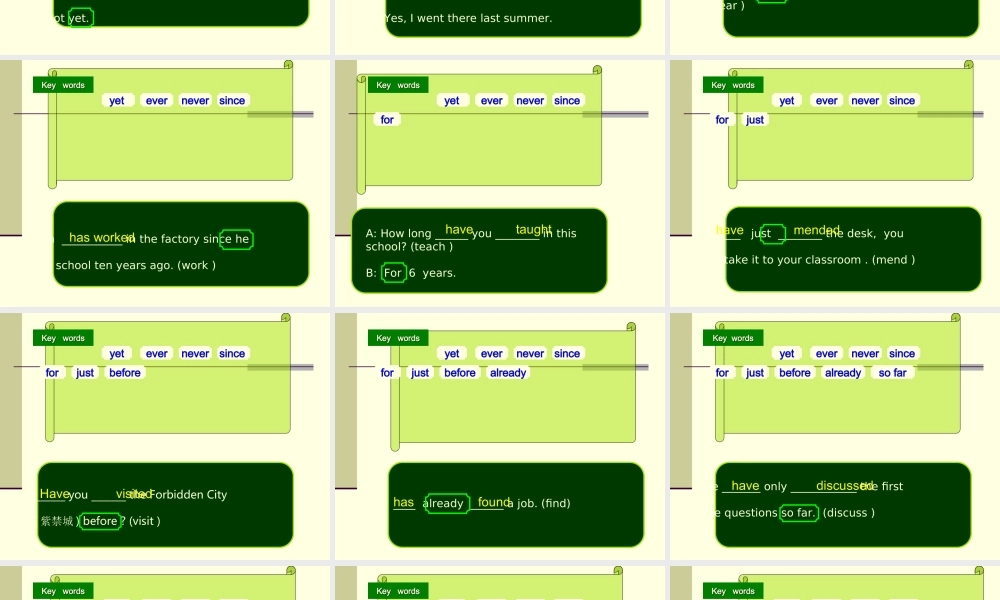Click 'since' keyword on the 'has worked' slide
Viewport: 1000px width, 600px height.
point(232,101)
